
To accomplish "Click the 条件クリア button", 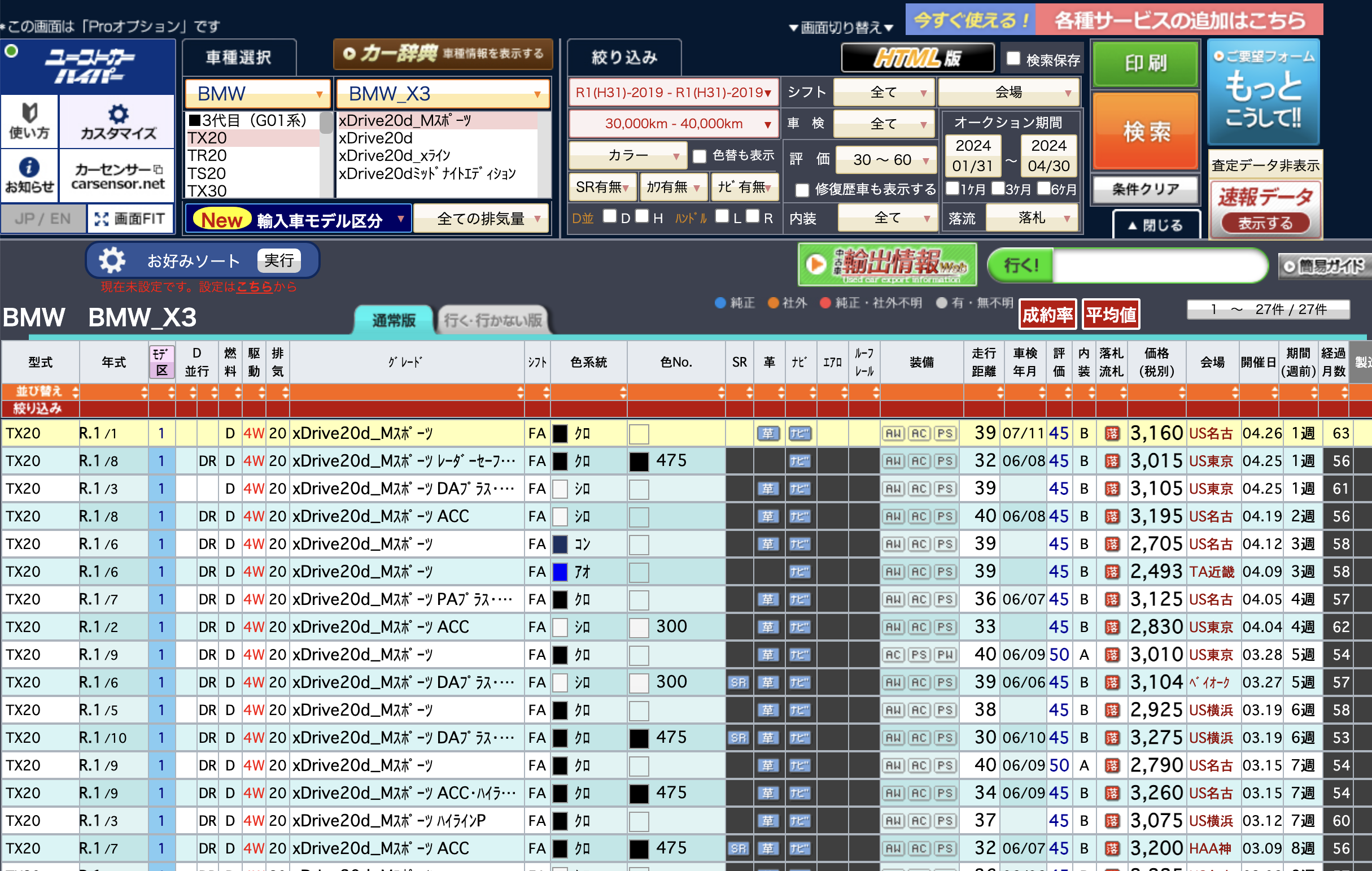I will pos(1145,189).
